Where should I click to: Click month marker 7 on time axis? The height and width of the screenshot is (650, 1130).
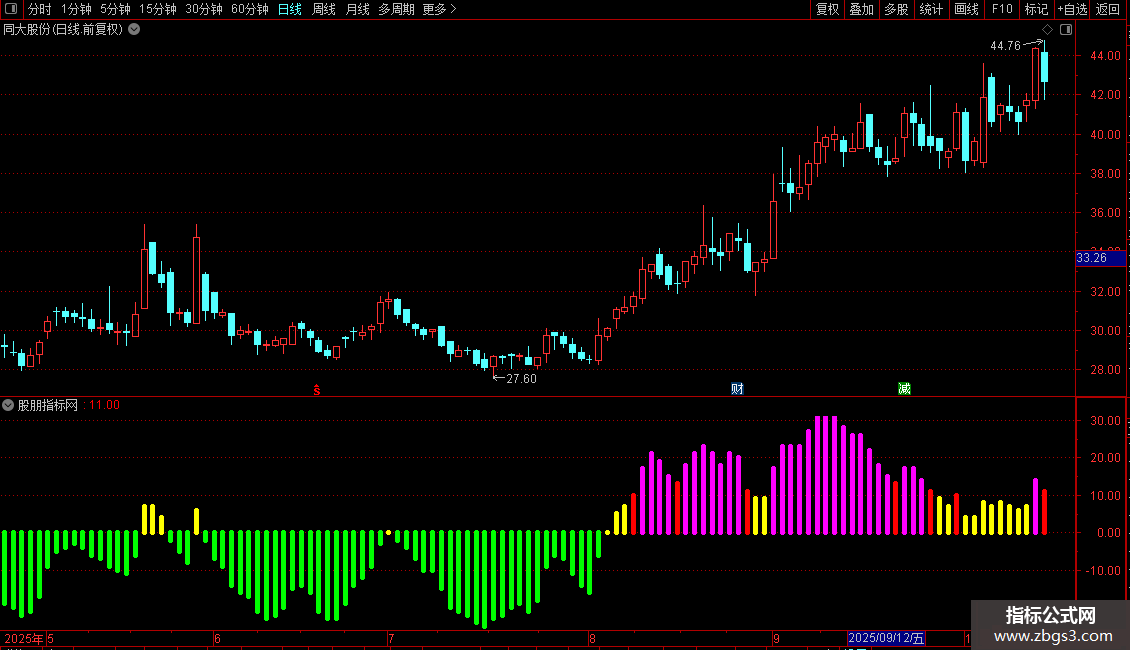click(x=391, y=639)
